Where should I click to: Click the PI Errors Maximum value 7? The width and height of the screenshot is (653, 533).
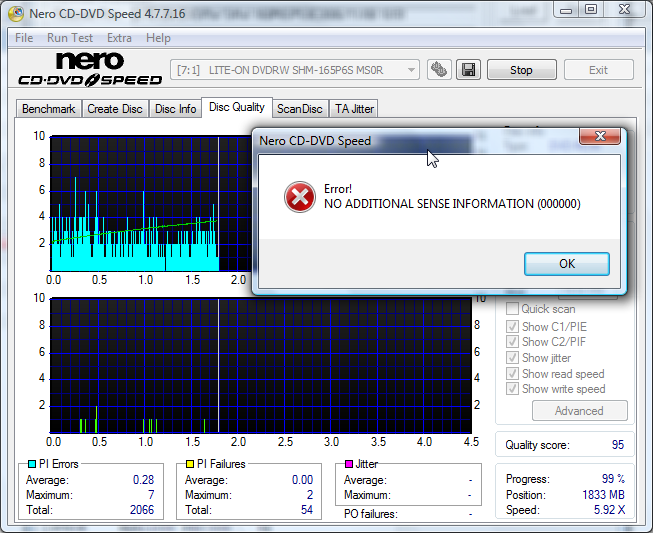(x=151, y=495)
